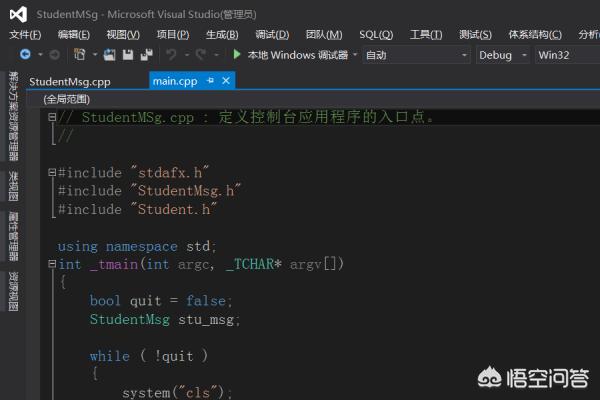
Task: Open the debugger target dropdown arrow
Action: (355, 54)
